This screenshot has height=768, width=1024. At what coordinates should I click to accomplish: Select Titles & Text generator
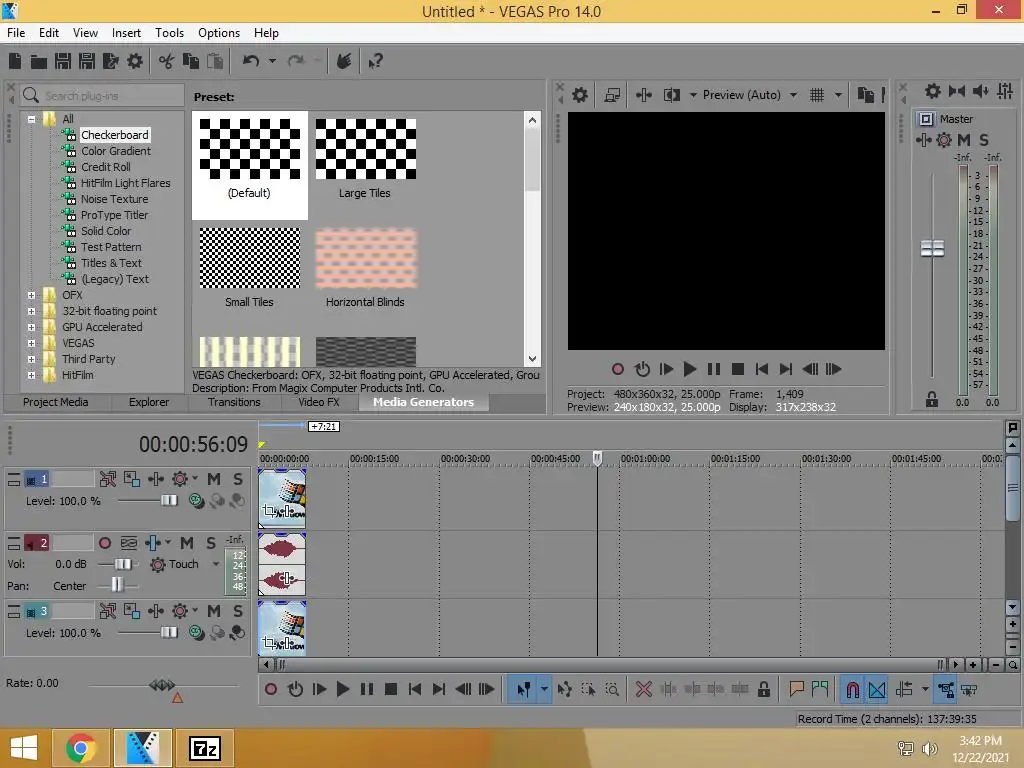pos(111,263)
